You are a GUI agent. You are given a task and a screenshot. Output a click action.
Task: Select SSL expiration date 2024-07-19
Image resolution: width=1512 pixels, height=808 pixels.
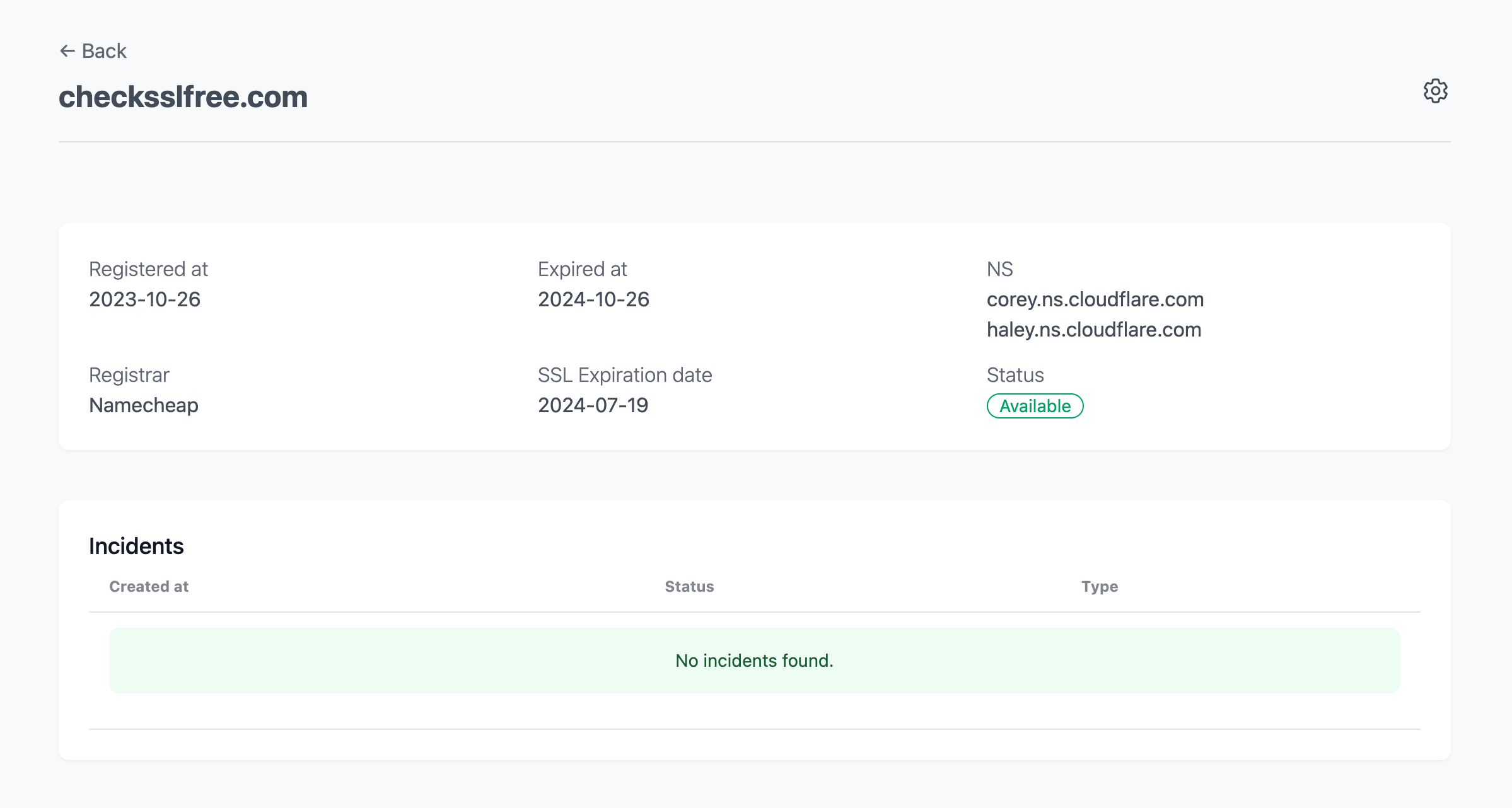click(593, 405)
